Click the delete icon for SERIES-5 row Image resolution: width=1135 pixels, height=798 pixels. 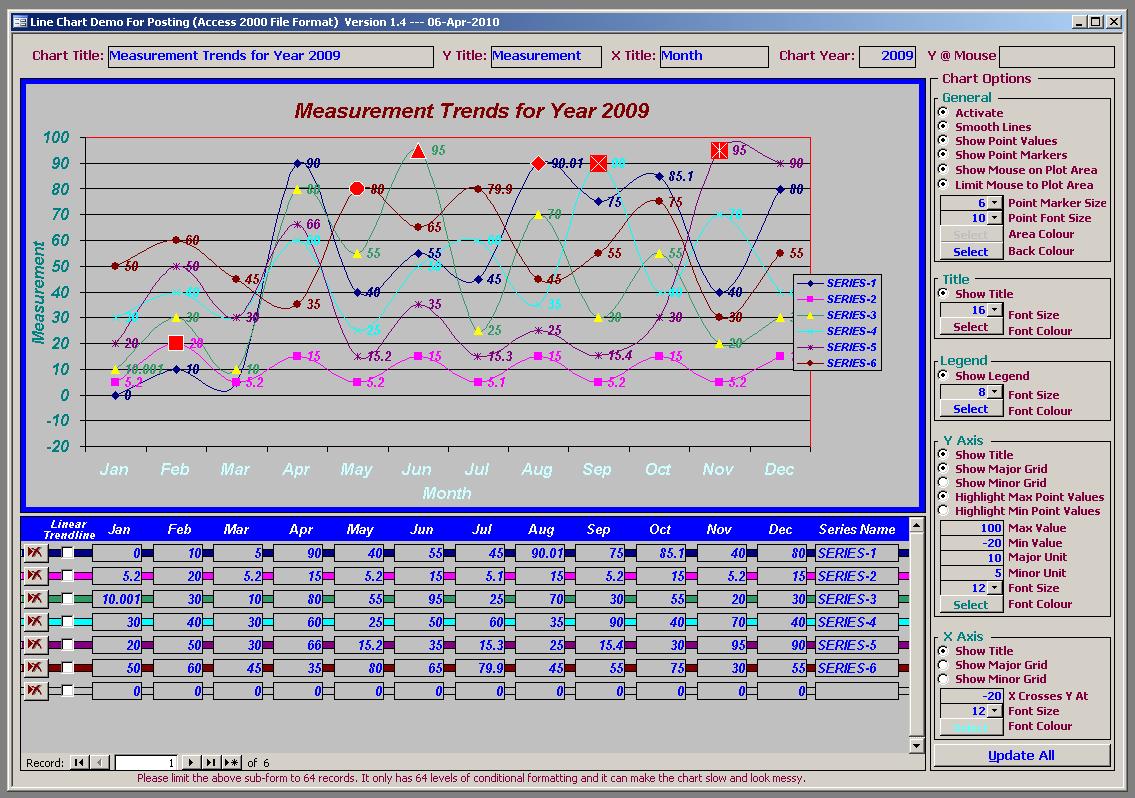pos(35,645)
